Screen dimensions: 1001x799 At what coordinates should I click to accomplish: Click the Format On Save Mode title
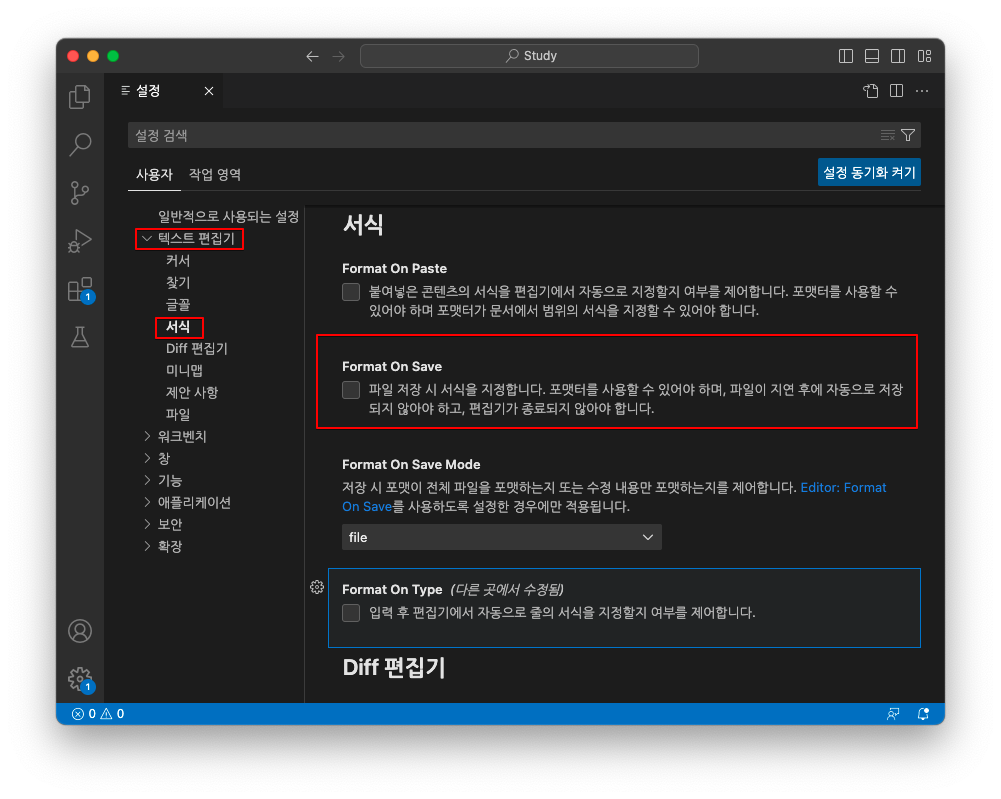point(411,465)
